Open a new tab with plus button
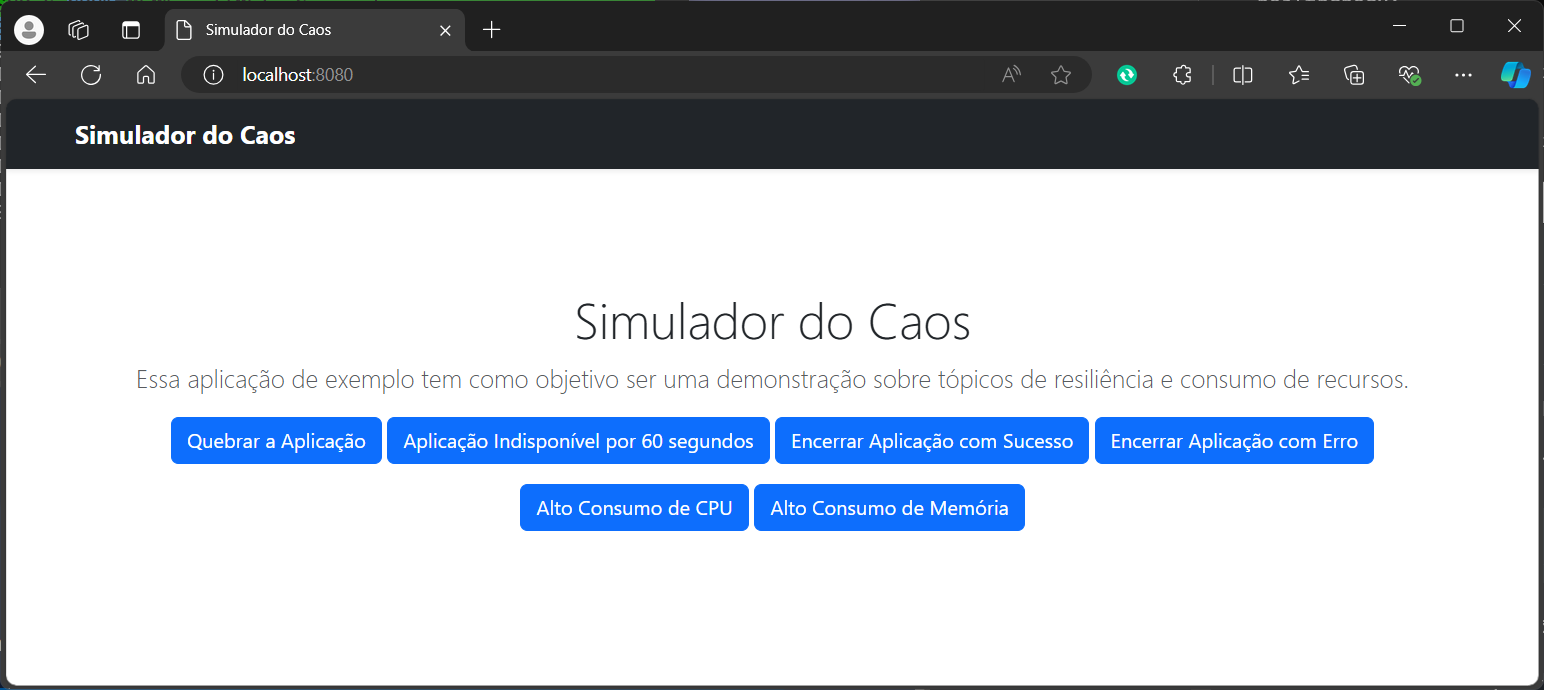The image size is (1544, 690). coord(491,30)
